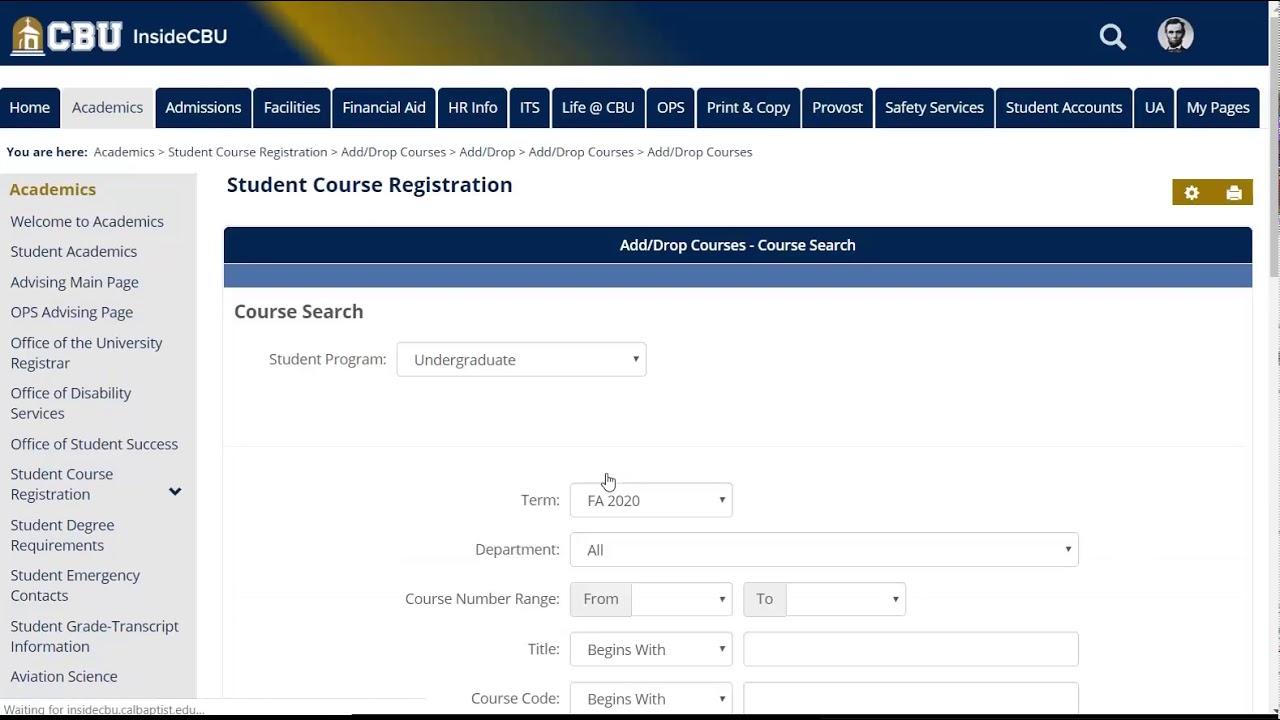This screenshot has width=1280, height=720.
Task: Expand Student Course Registration sidebar chevron
Action: [x=175, y=491]
